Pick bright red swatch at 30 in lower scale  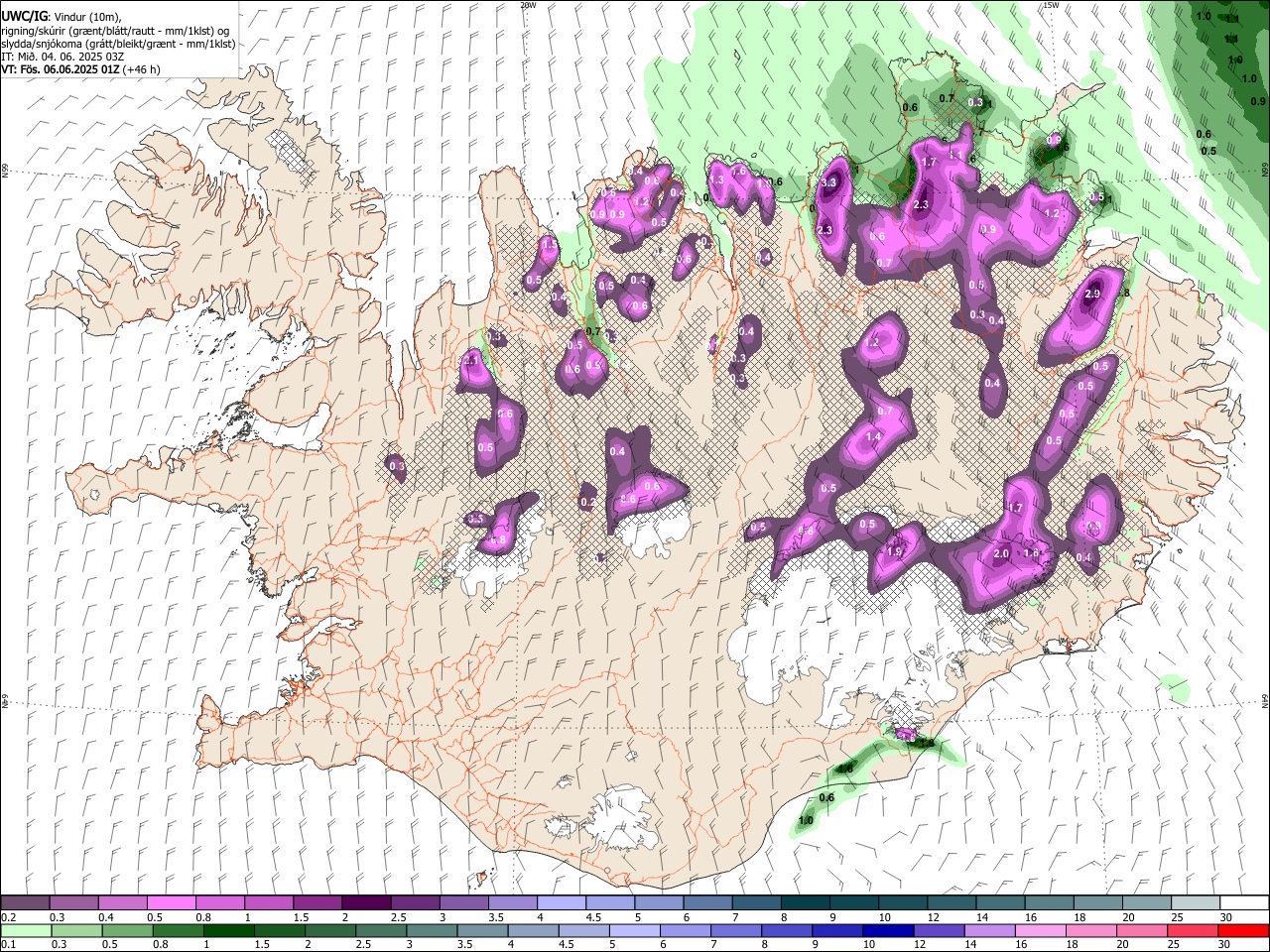pyautogui.click(x=1245, y=930)
